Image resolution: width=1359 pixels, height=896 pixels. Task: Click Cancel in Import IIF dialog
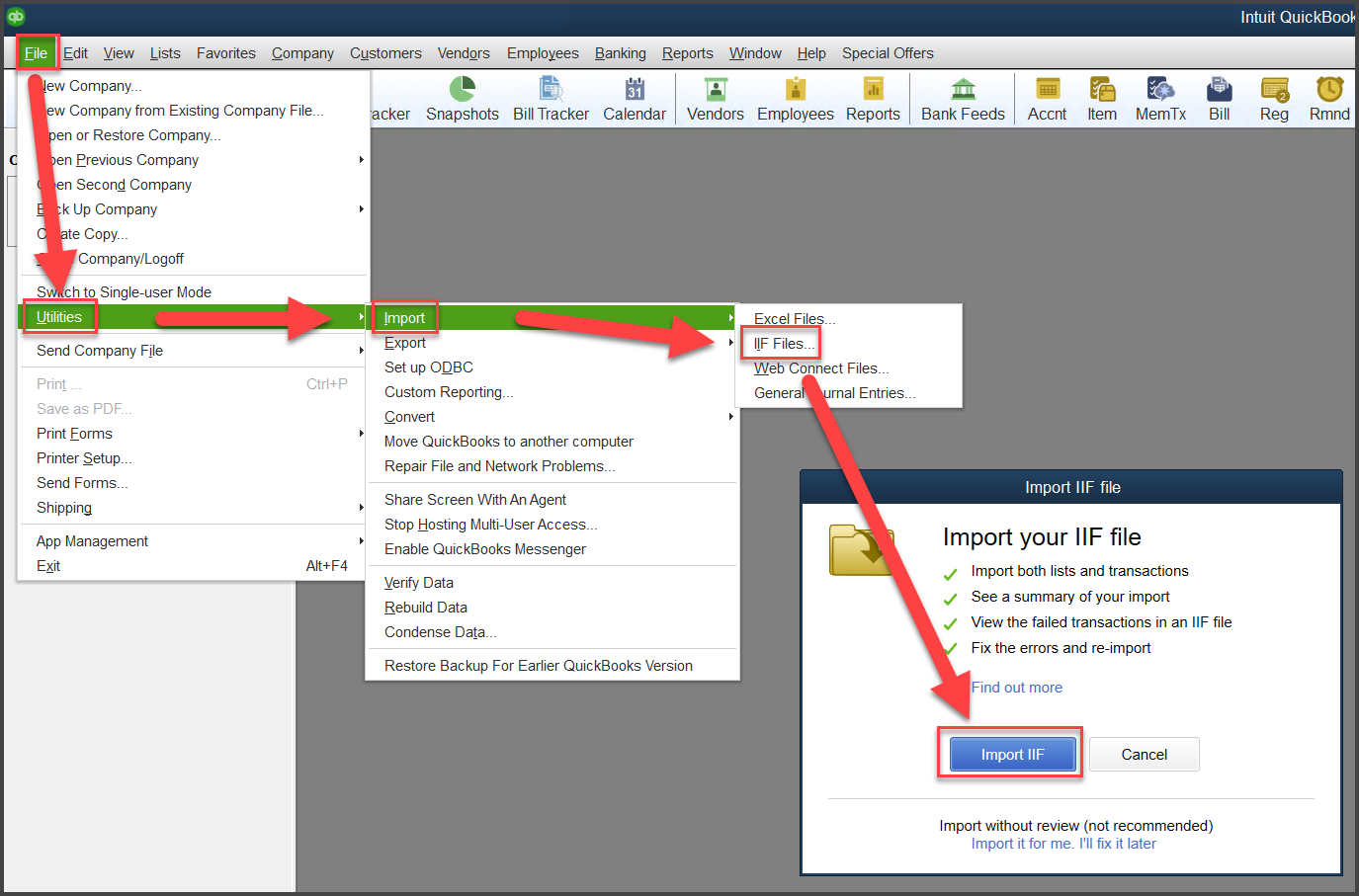pyautogui.click(x=1145, y=755)
